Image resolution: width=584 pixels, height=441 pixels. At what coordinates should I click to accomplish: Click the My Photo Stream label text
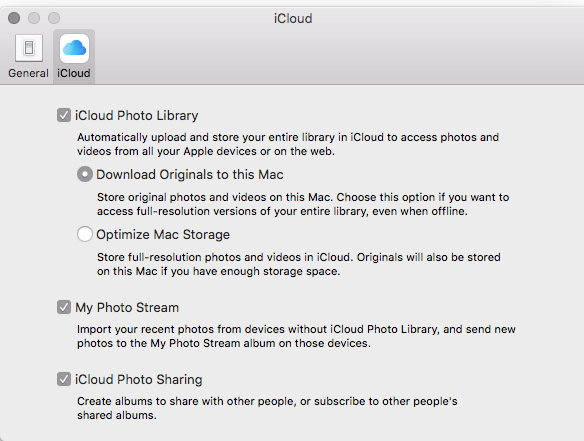[127, 308]
